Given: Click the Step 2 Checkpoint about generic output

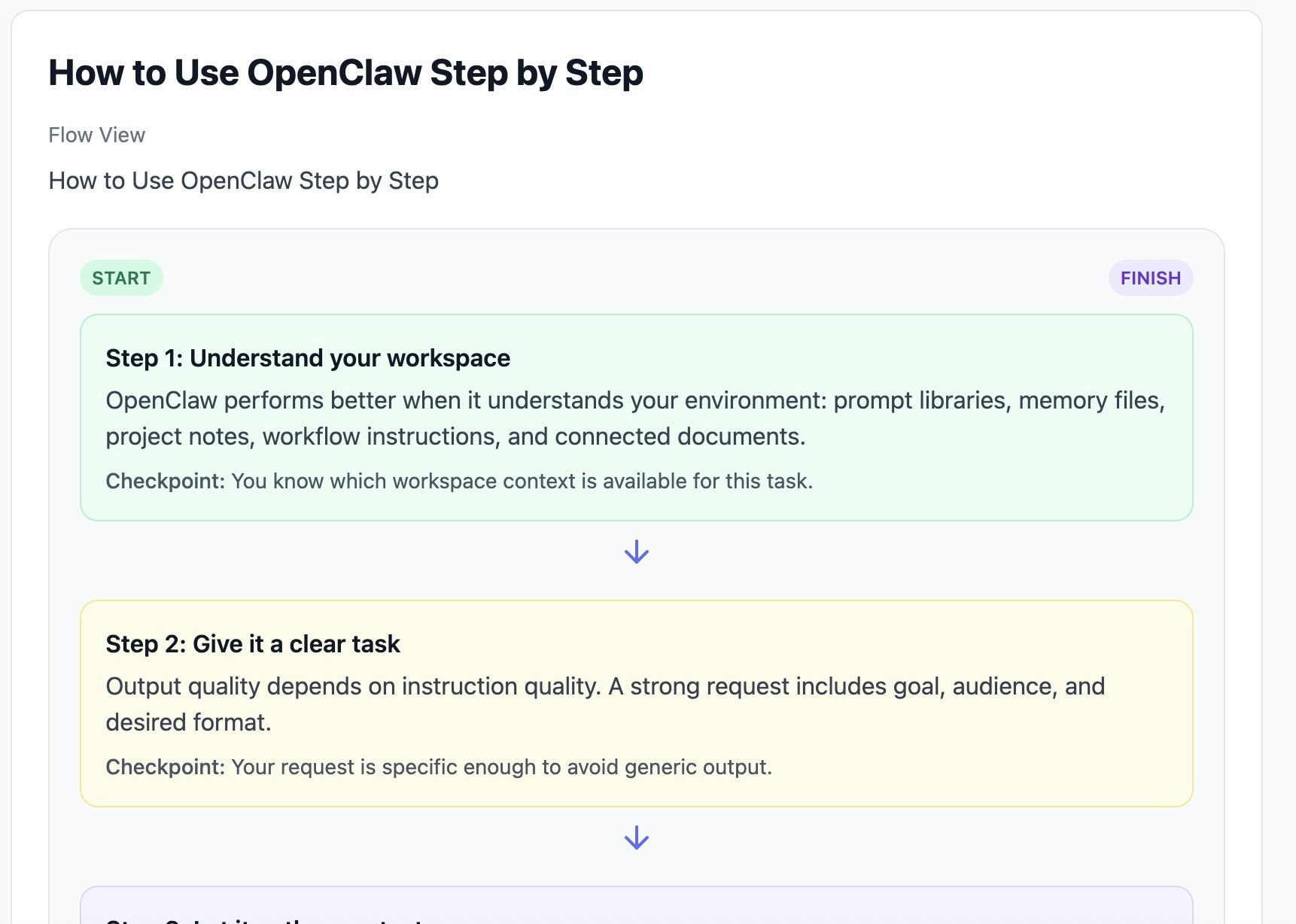Looking at the screenshot, I should 439,767.
